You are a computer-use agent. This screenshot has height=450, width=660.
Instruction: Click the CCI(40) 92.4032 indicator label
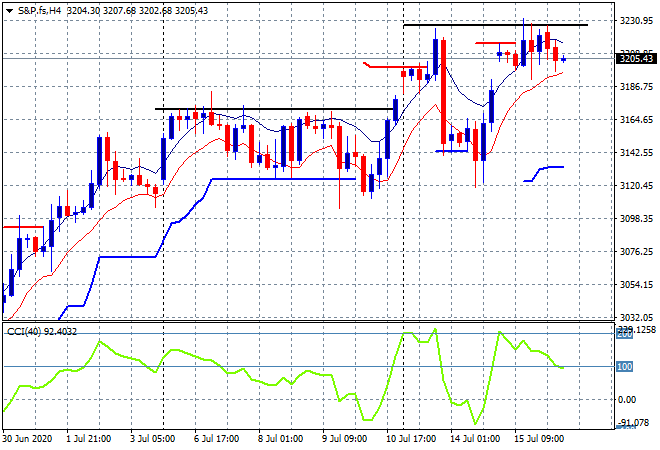42,332
